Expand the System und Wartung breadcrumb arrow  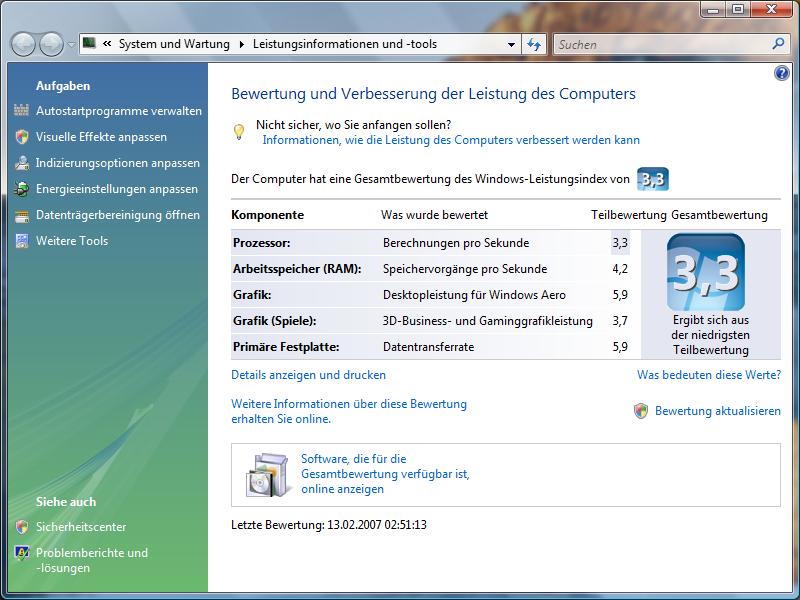click(x=241, y=44)
